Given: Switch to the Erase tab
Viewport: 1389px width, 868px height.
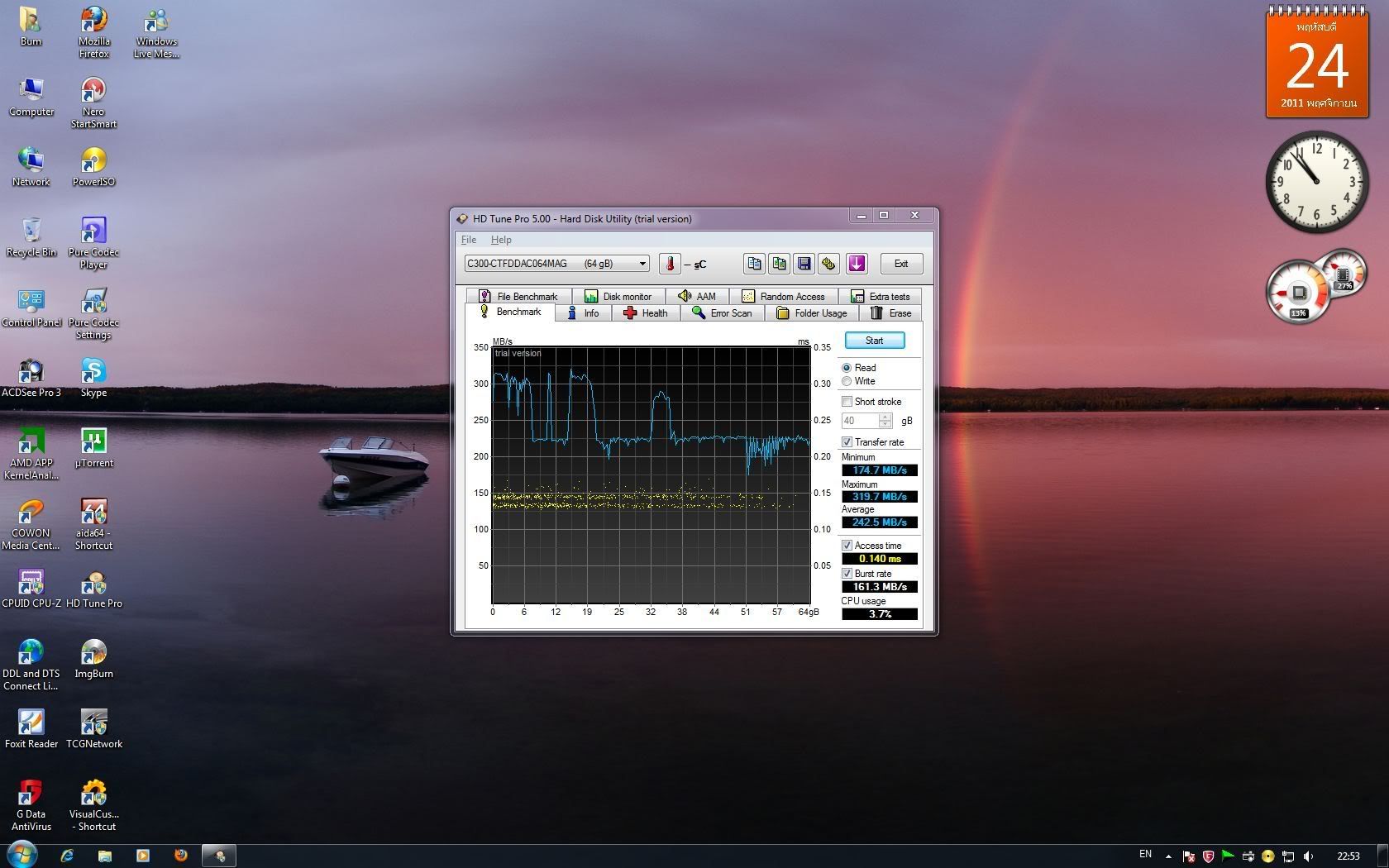Looking at the screenshot, I should tap(891, 313).
